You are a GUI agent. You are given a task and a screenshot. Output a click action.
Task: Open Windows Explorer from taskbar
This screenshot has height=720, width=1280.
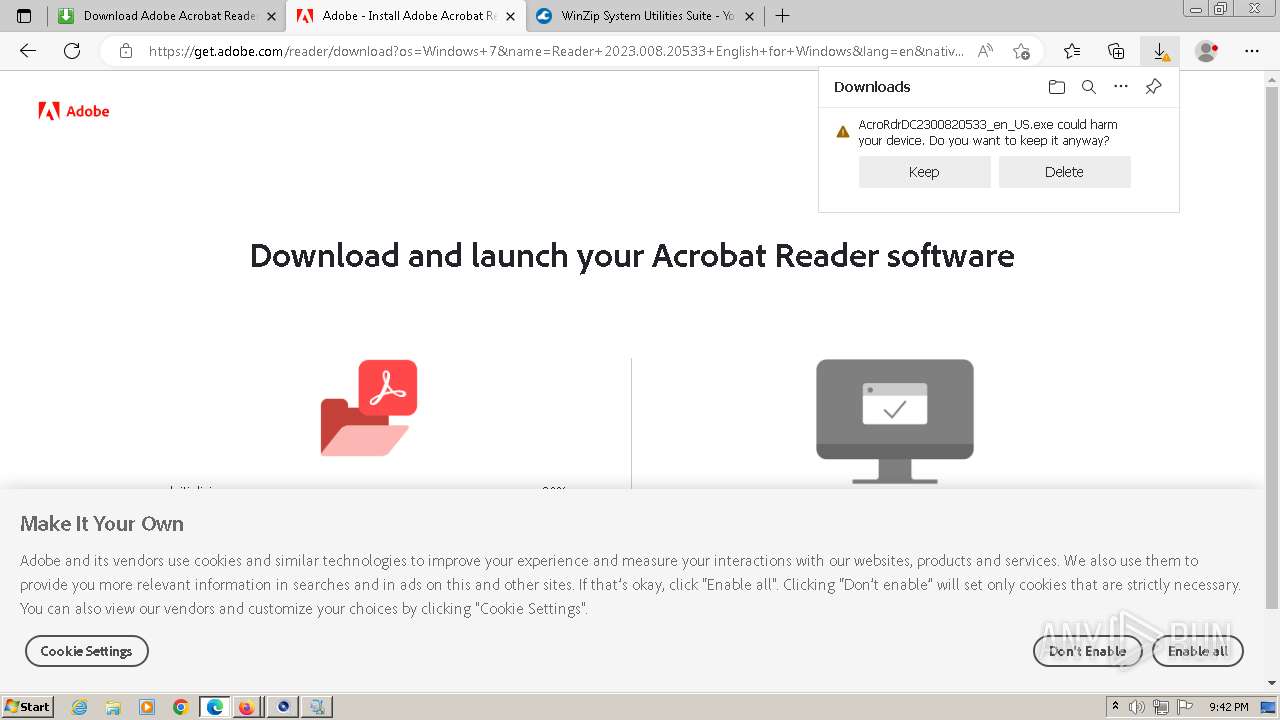click(113, 707)
